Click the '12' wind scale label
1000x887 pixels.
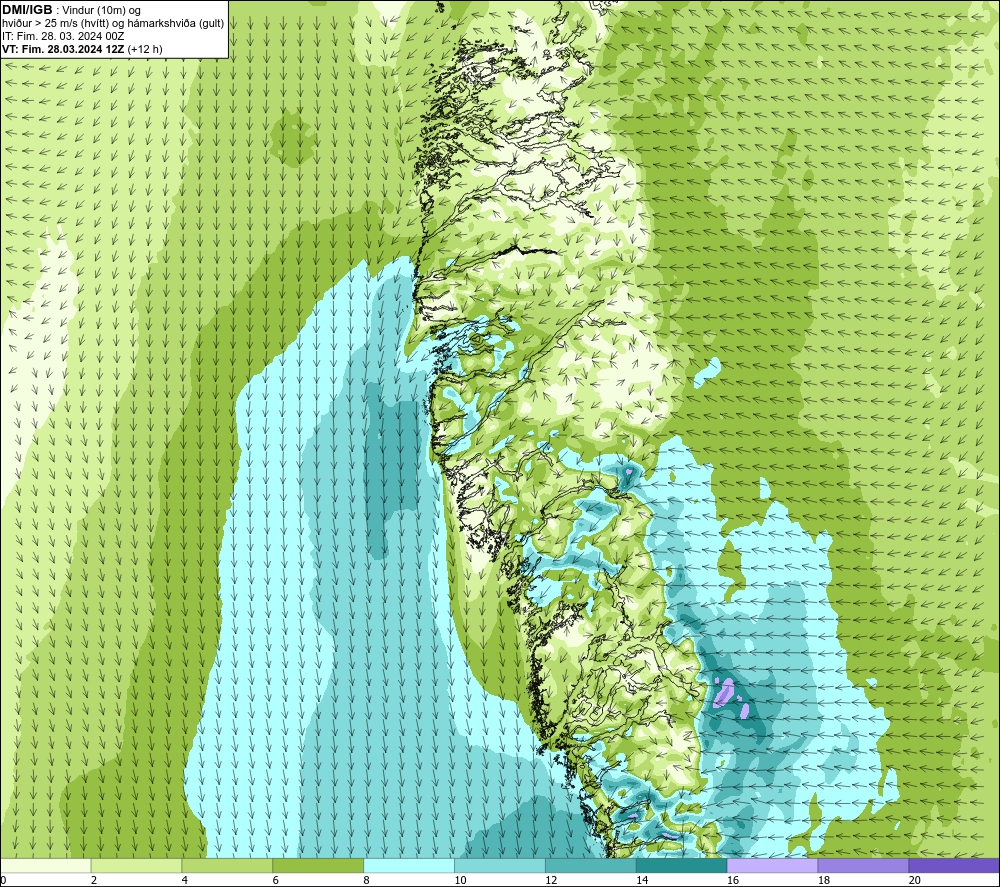[x=551, y=881]
